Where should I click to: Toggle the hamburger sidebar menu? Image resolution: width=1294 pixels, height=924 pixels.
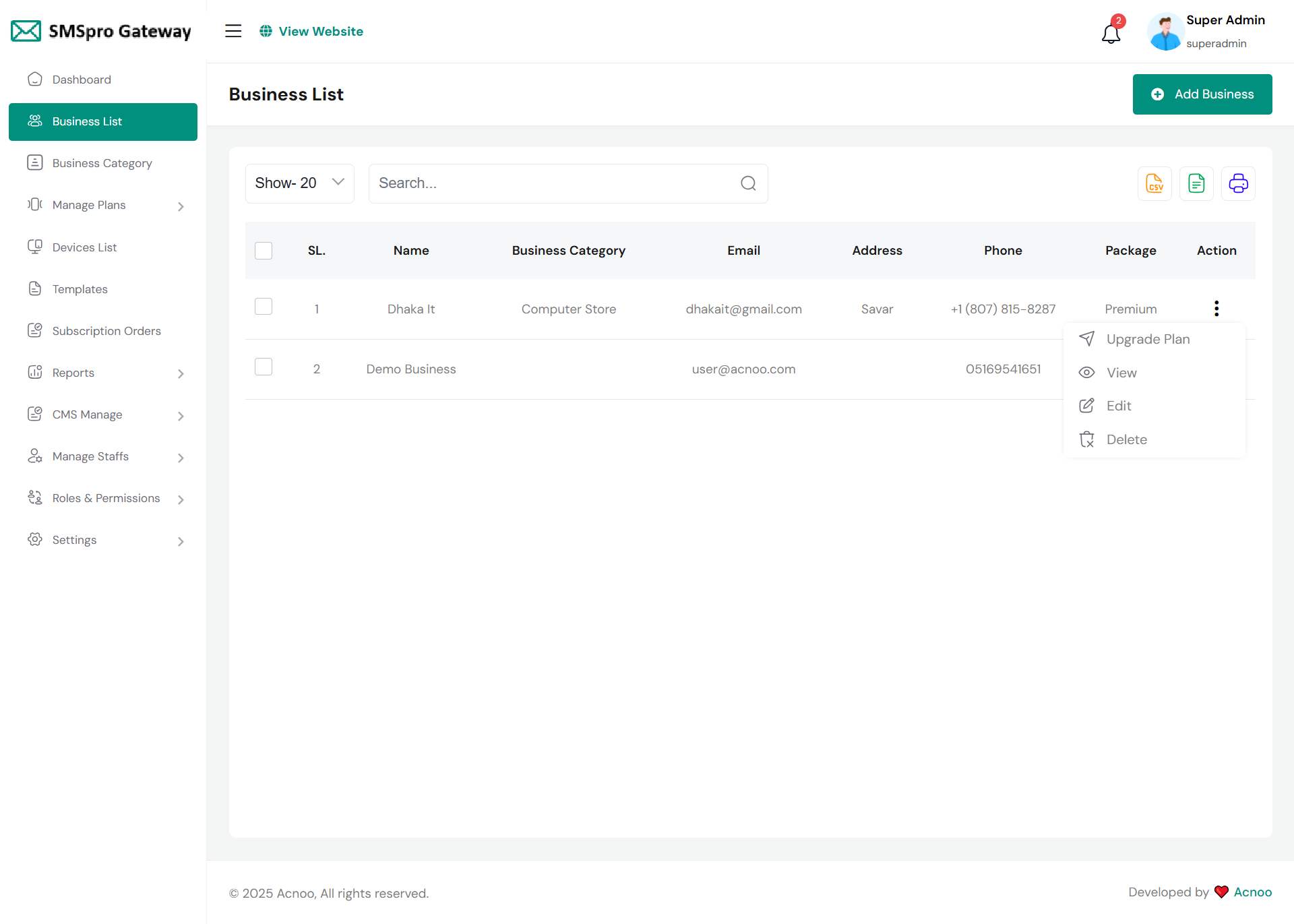point(233,31)
